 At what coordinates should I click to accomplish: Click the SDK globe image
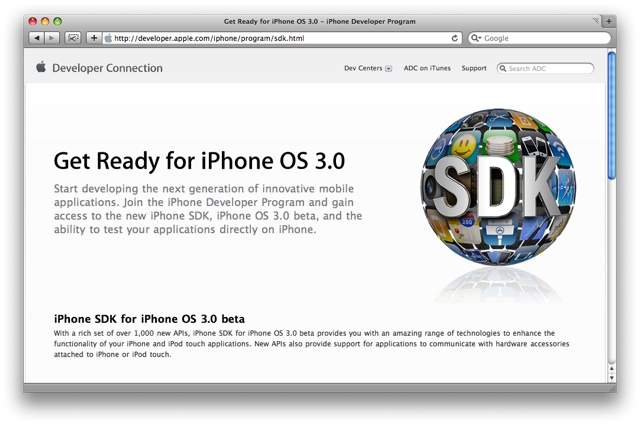pos(498,187)
